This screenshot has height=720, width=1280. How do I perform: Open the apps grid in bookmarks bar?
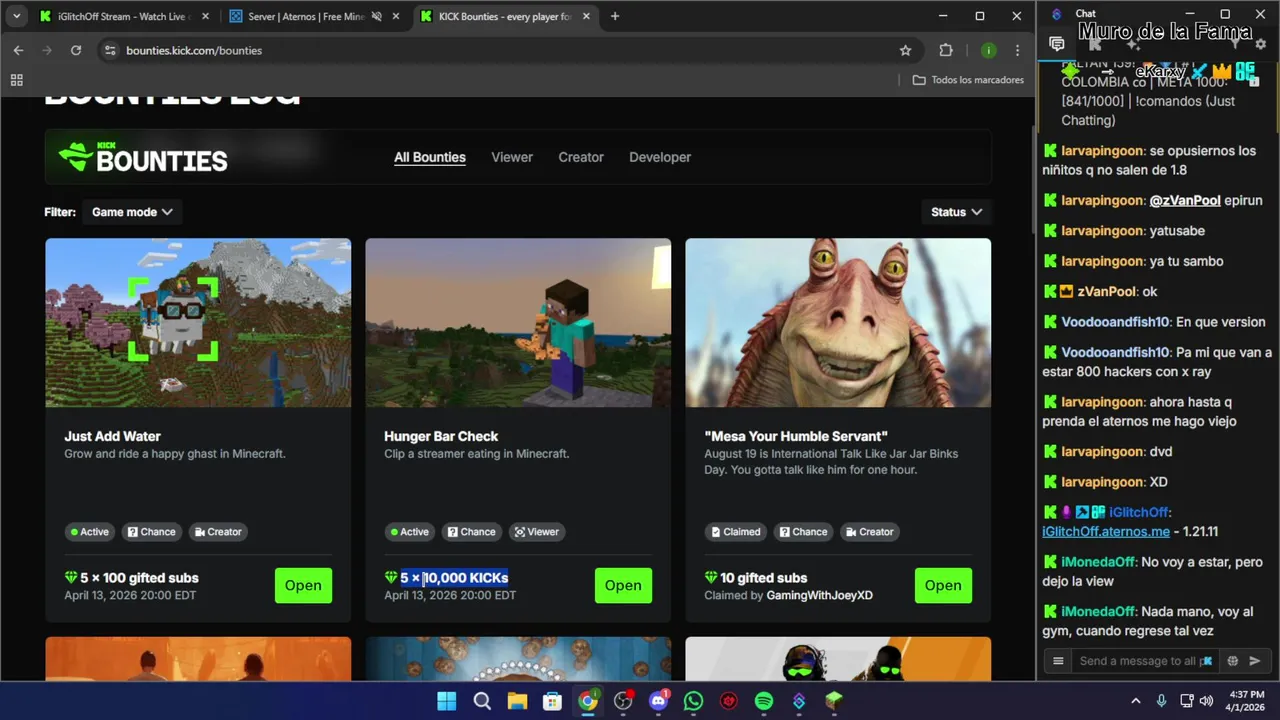[16, 80]
